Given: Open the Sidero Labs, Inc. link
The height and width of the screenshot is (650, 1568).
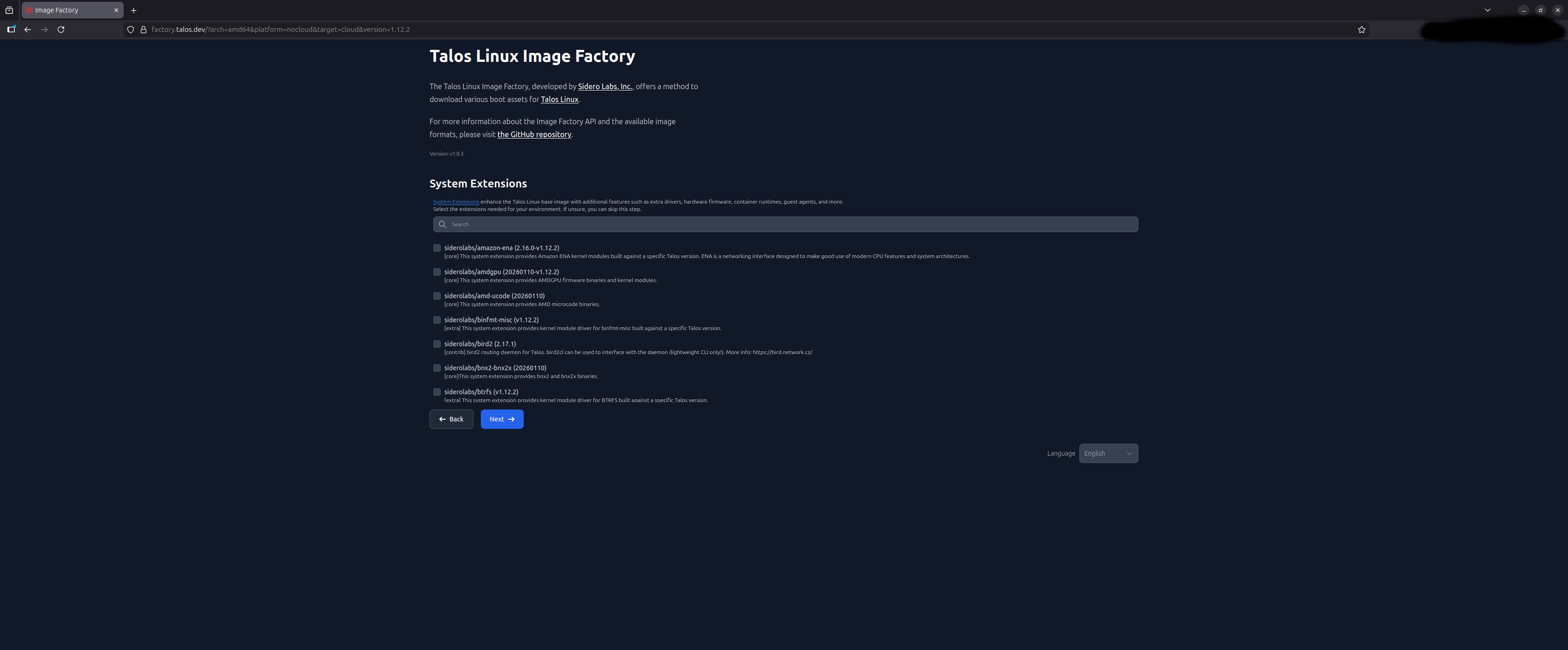Looking at the screenshot, I should (604, 86).
